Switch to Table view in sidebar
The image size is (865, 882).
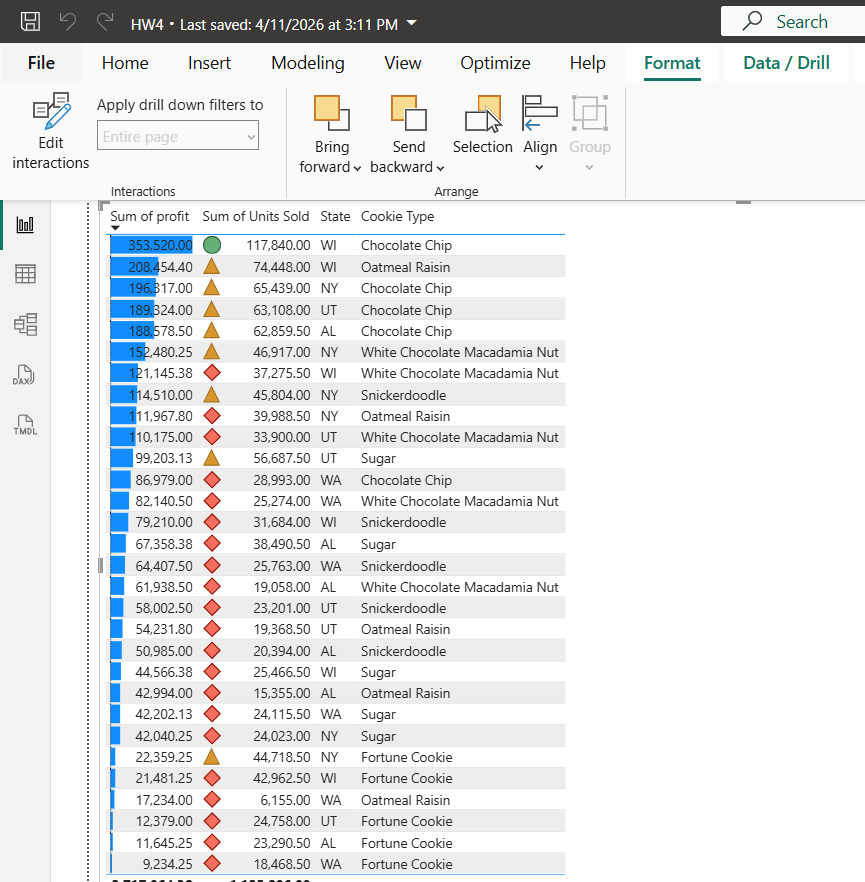(x=25, y=274)
